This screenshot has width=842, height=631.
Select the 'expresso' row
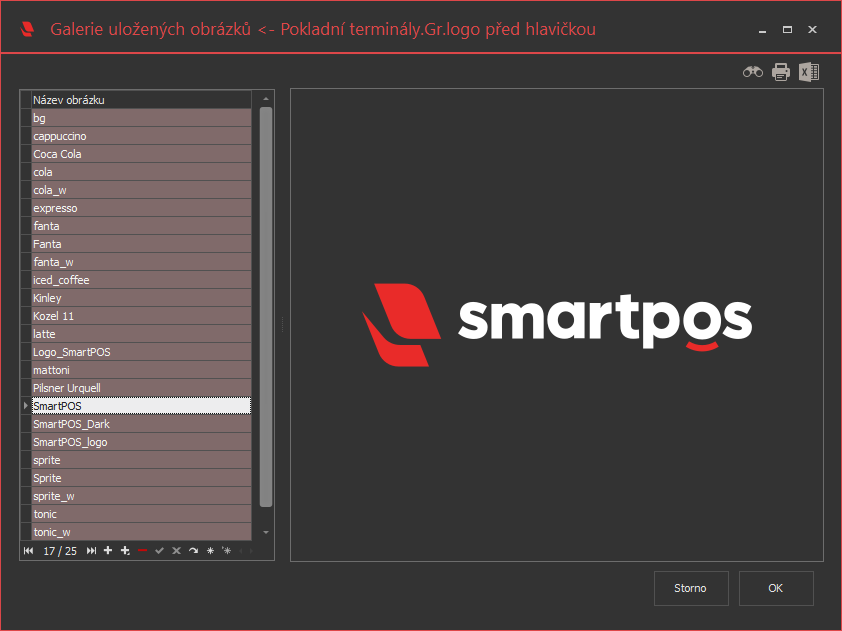[141, 208]
